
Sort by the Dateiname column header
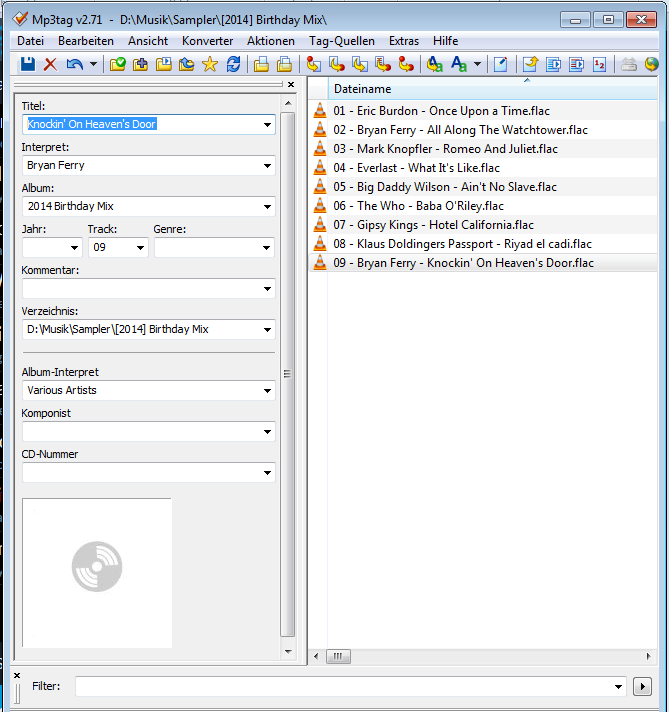pos(492,89)
